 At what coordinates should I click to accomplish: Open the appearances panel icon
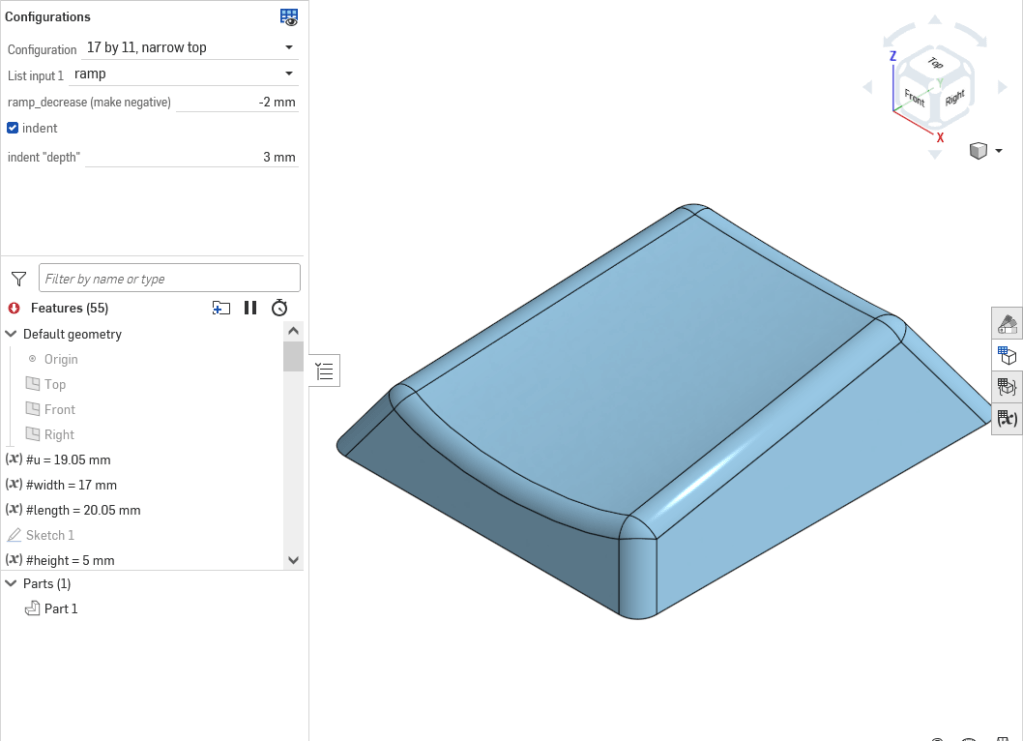(x=1007, y=324)
